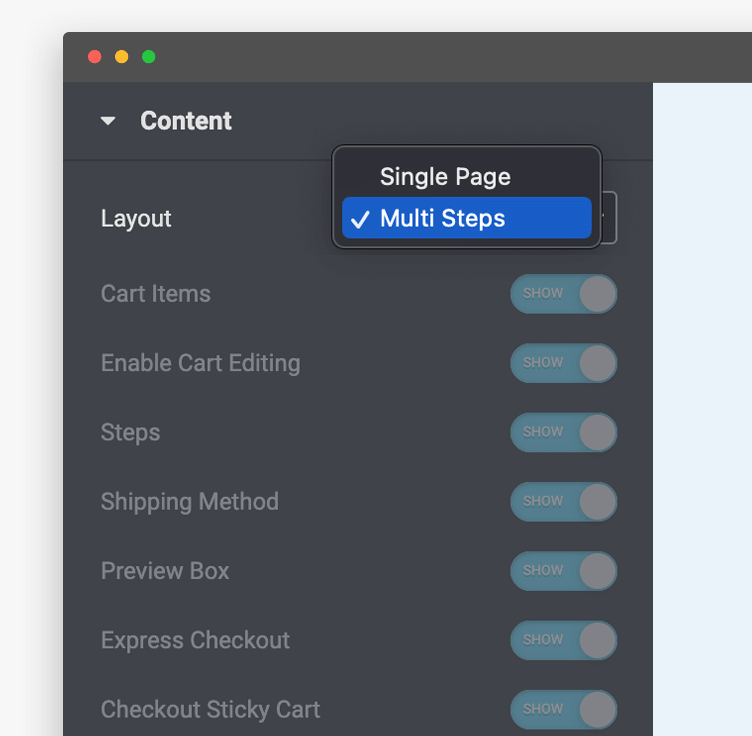Select the Single Page layout option
Viewport: 752px width, 736px height.
pos(466,176)
